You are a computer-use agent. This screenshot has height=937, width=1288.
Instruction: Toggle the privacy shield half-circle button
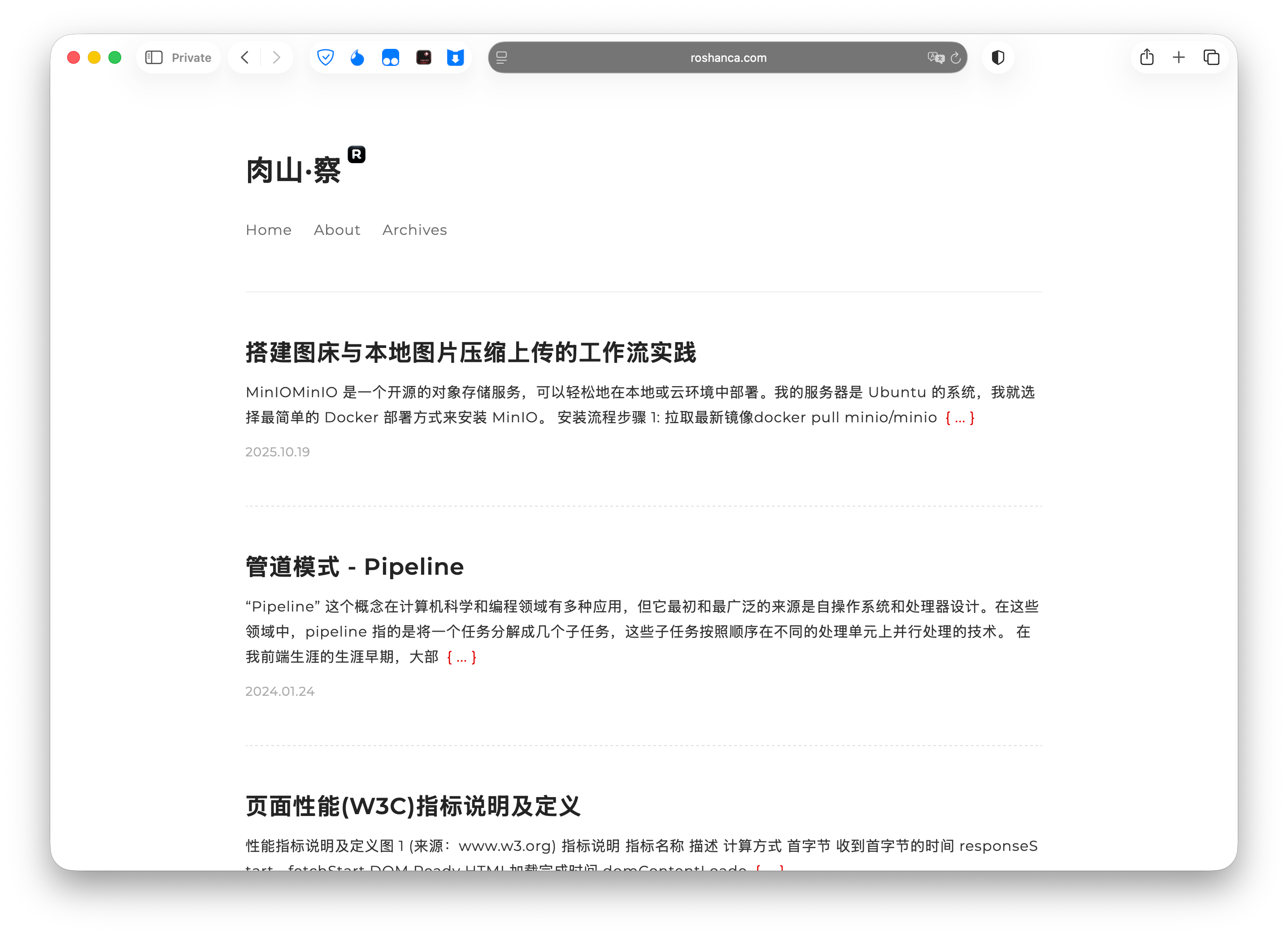tap(998, 57)
